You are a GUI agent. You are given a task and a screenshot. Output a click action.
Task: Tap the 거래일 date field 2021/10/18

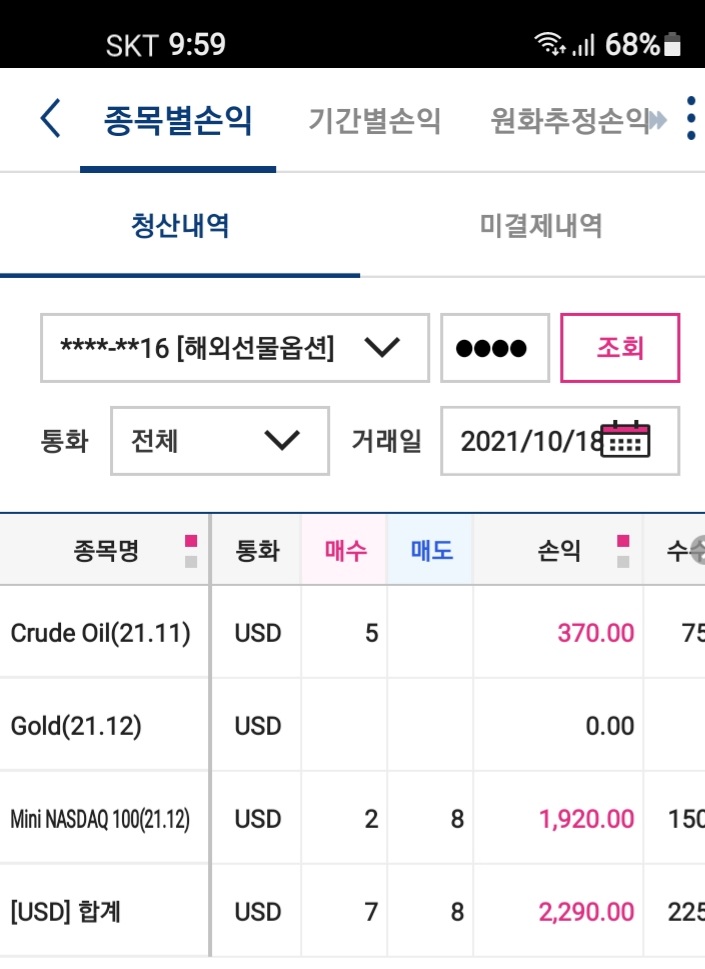[x=560, y=441]
